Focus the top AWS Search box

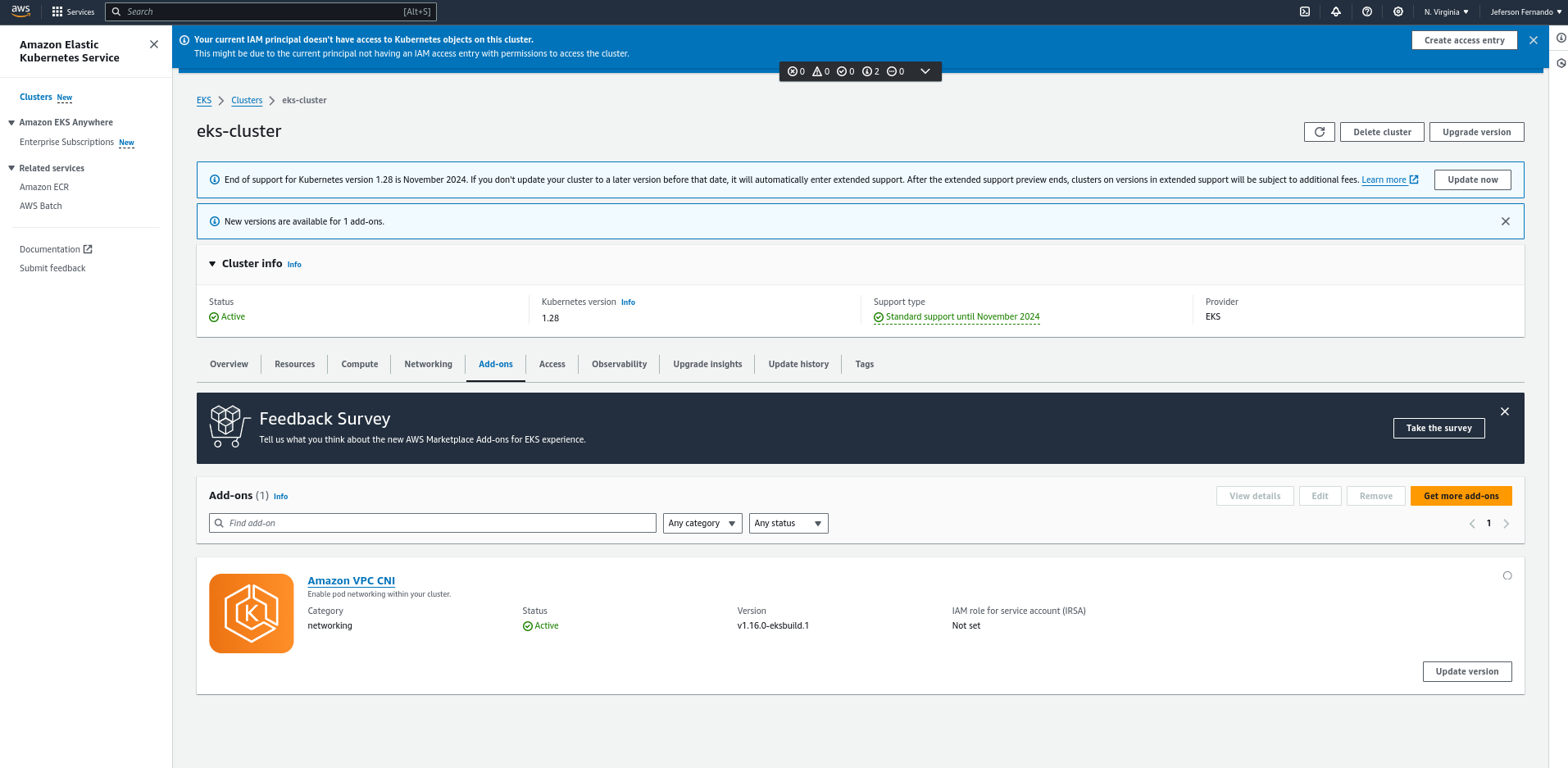tap(270, 11)
